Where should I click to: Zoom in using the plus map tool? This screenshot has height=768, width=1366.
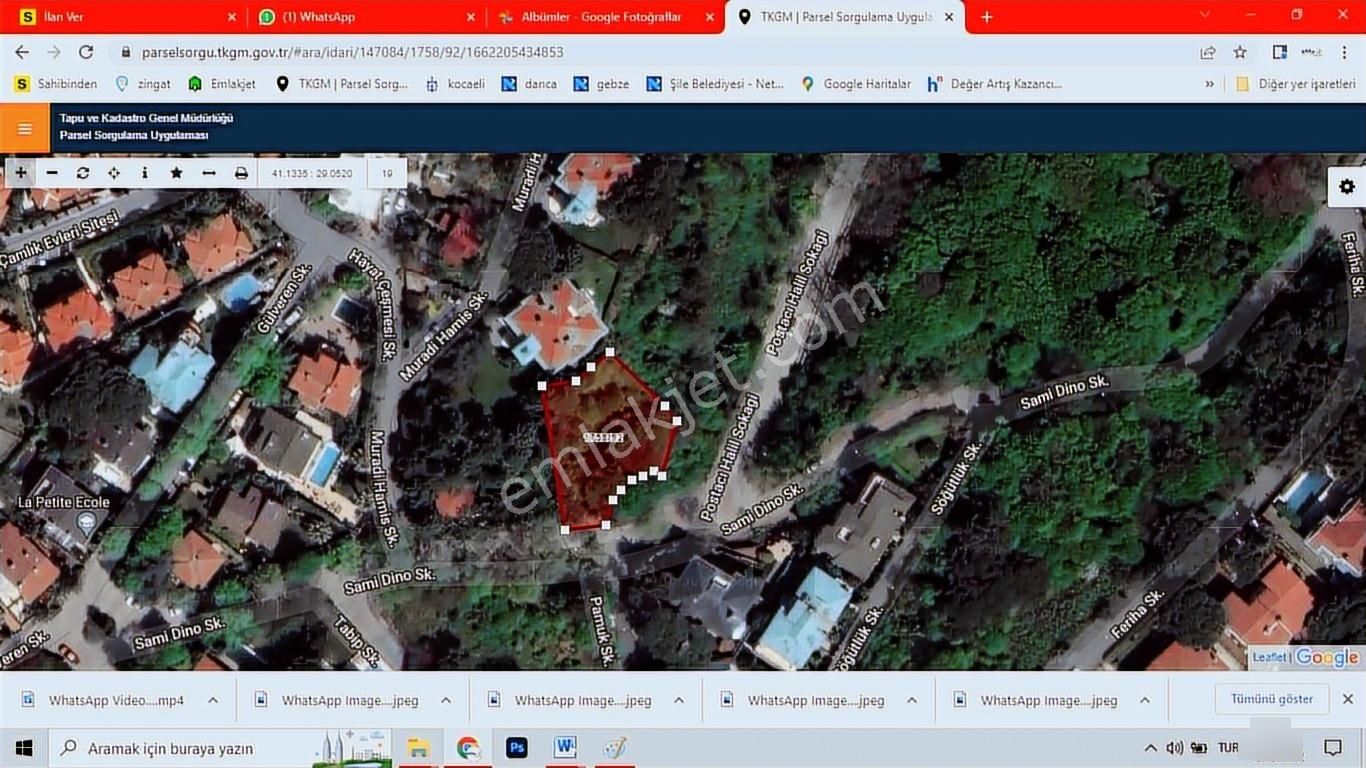(x=20, y=172)
